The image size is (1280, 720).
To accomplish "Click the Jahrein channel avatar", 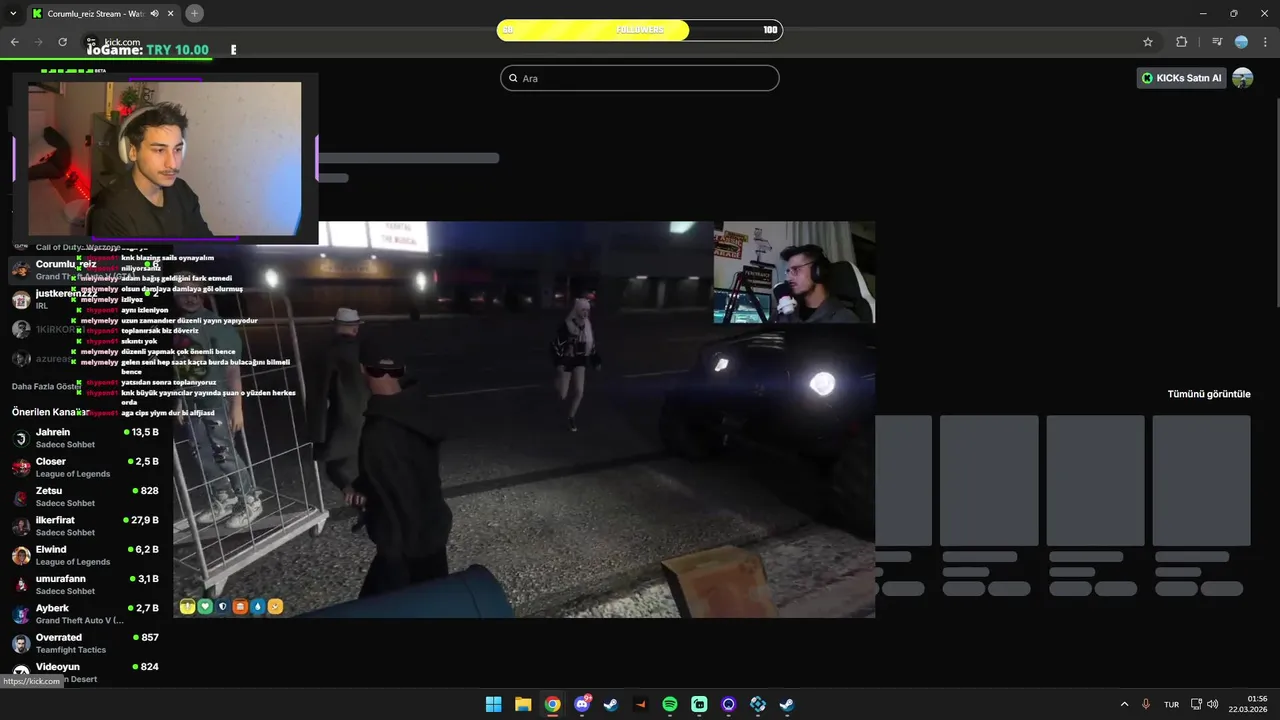I will point(21,438).
